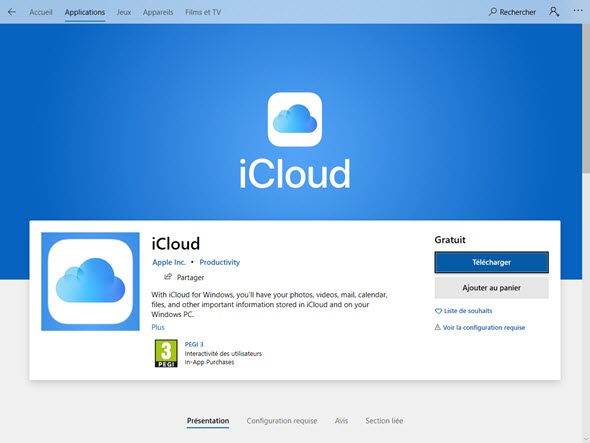Click the PEGI 3 rating badge
The width and height of the screenshot is (590, 443).
[166, 353]
